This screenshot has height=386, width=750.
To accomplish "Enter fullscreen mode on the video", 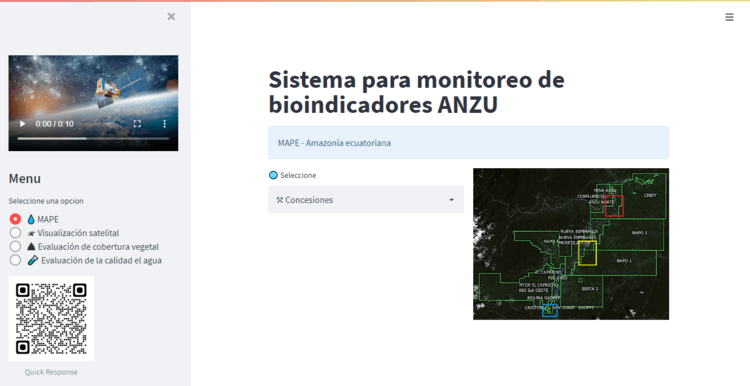I will point(137,124).
